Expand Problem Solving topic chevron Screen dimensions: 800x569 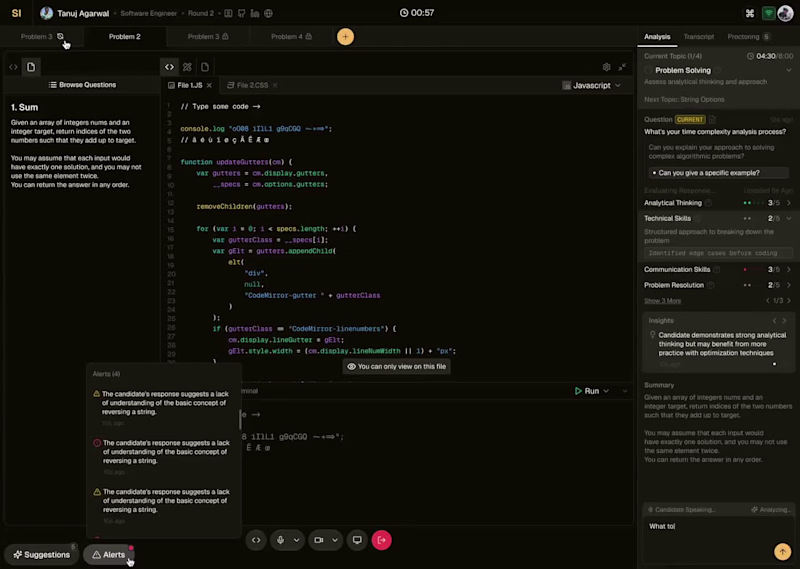[x=789, y=70]
